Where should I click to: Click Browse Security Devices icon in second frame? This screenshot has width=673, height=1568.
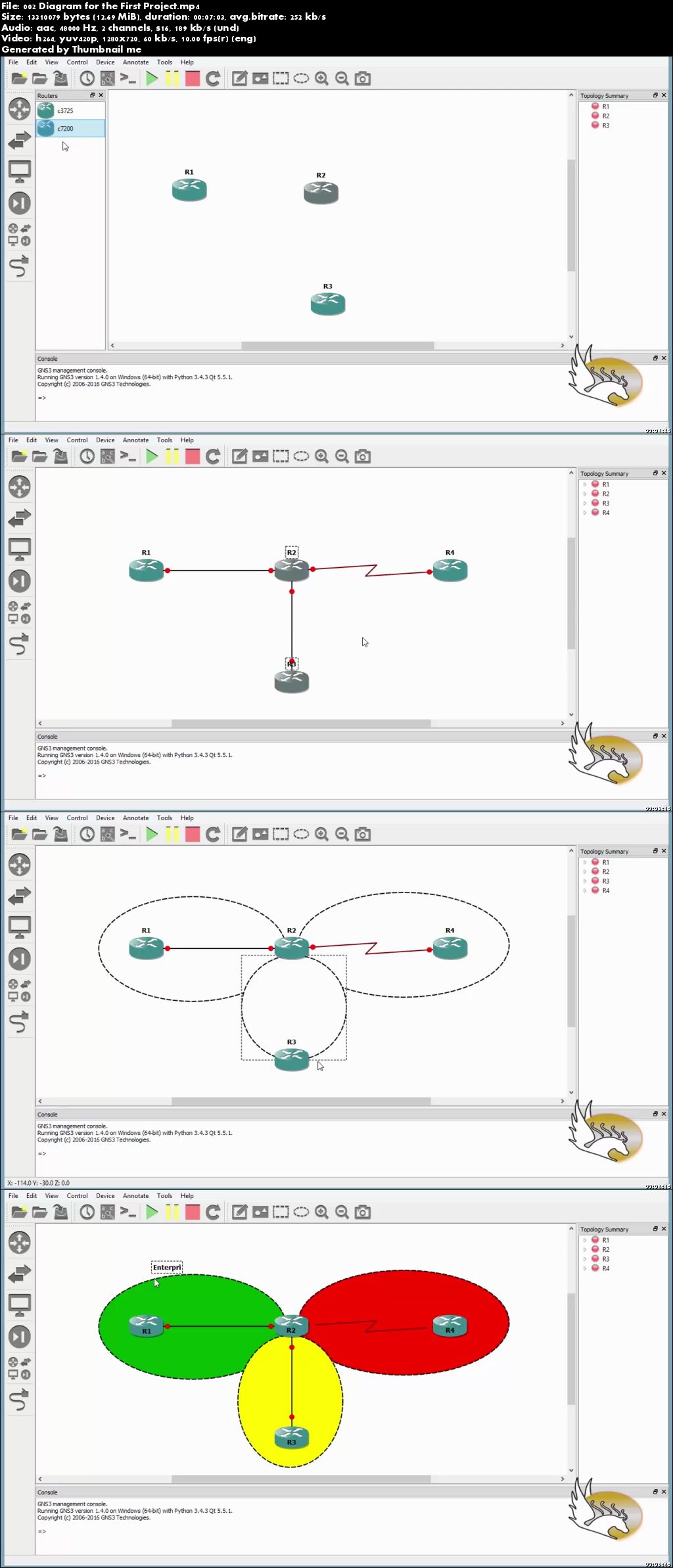point(20,581)
